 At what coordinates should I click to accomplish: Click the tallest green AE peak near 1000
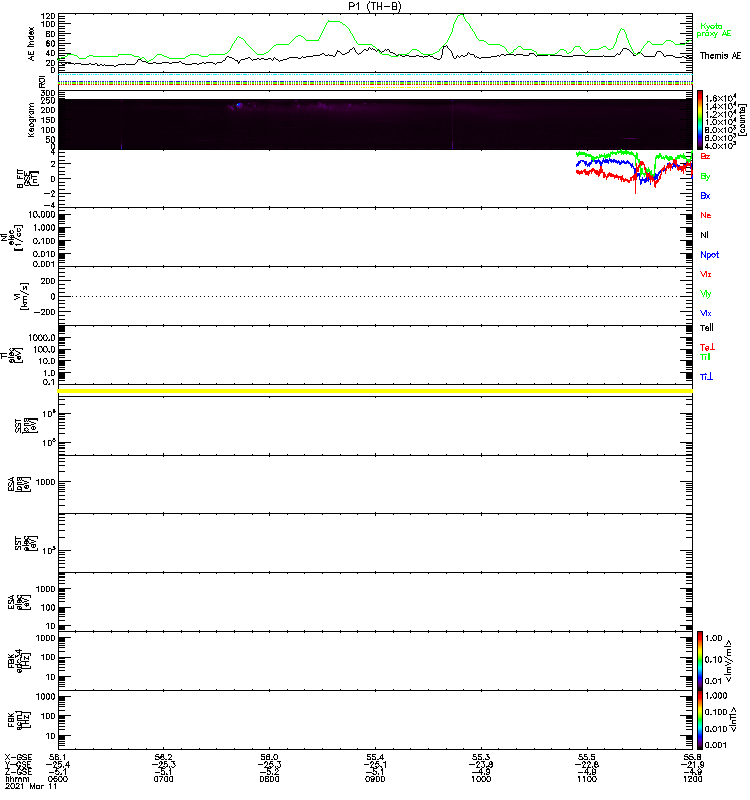point(461,15)
